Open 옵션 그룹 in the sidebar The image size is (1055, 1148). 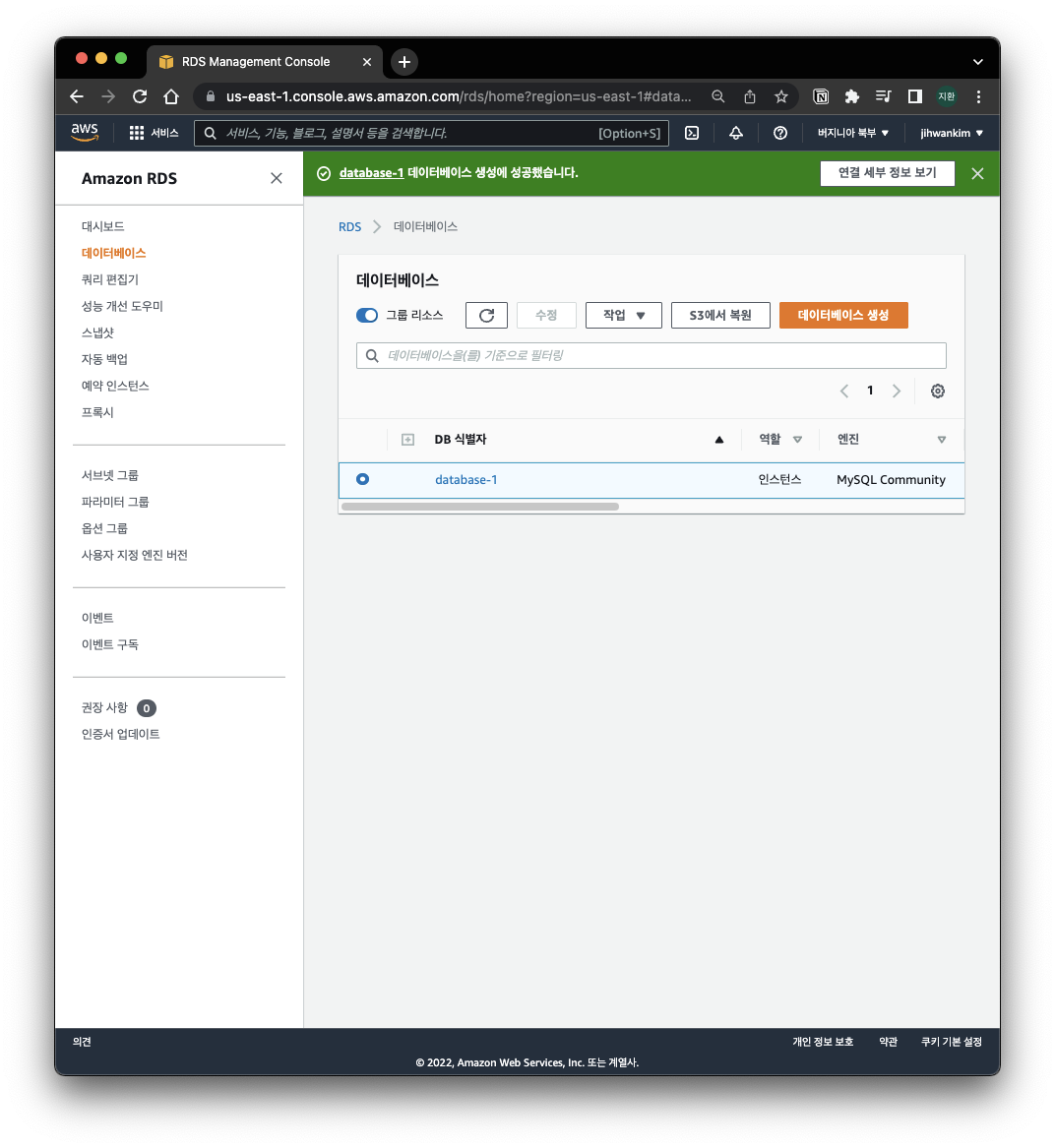(x=104, y=528)
